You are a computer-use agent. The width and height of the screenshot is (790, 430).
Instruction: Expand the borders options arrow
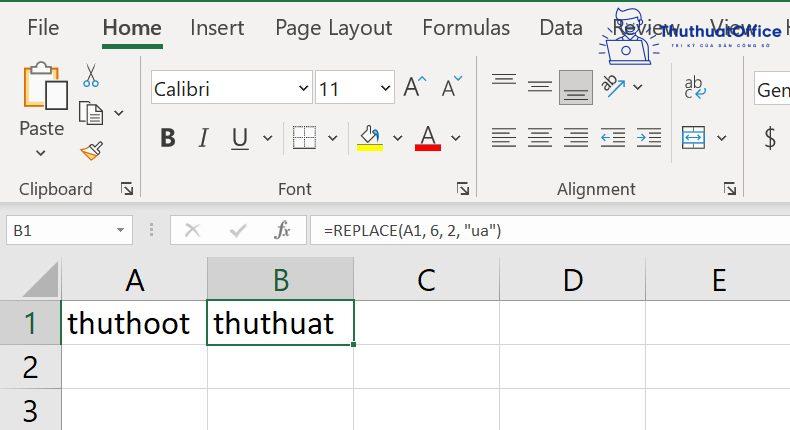coord(333,138)
